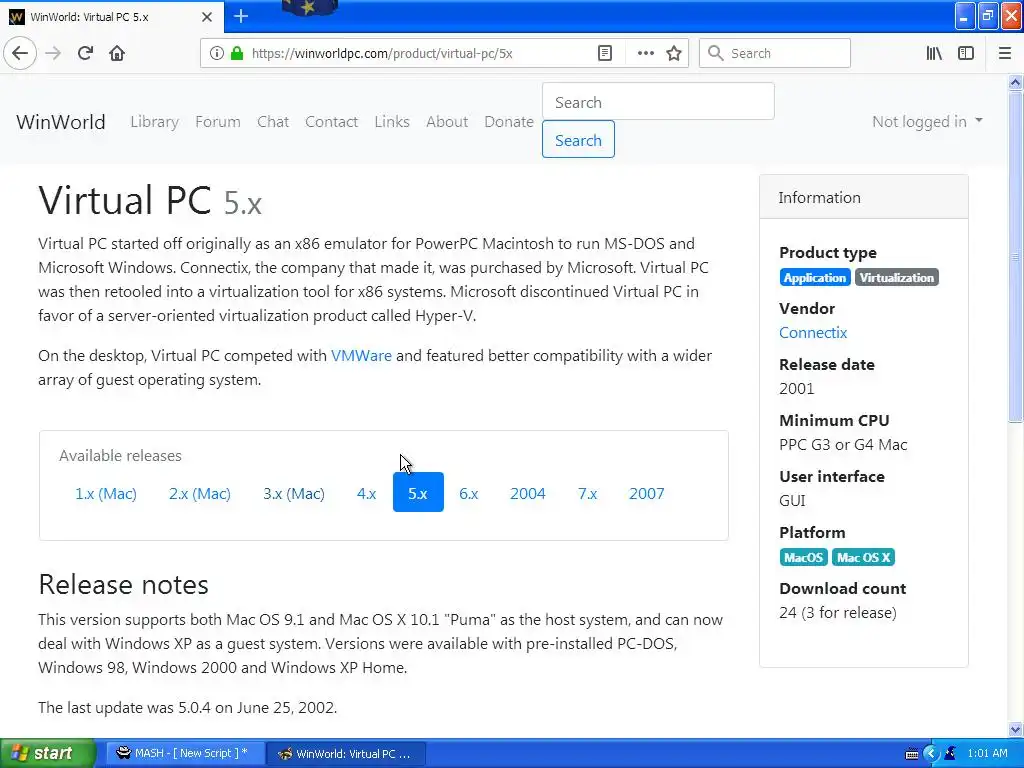This screenshot has width=1024, height=768.
Task: Open a new browser tab
Action: coord(241,16)
